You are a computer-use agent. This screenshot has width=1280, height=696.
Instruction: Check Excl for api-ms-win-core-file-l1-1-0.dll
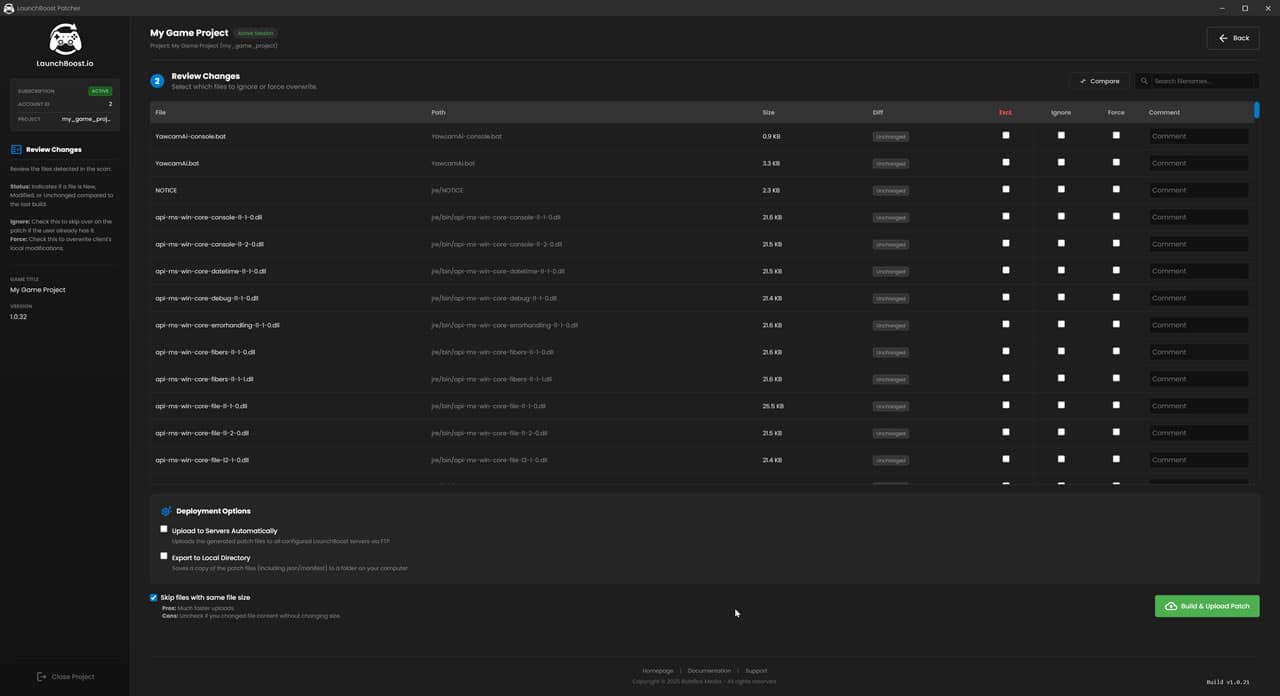click(1006, 405)
